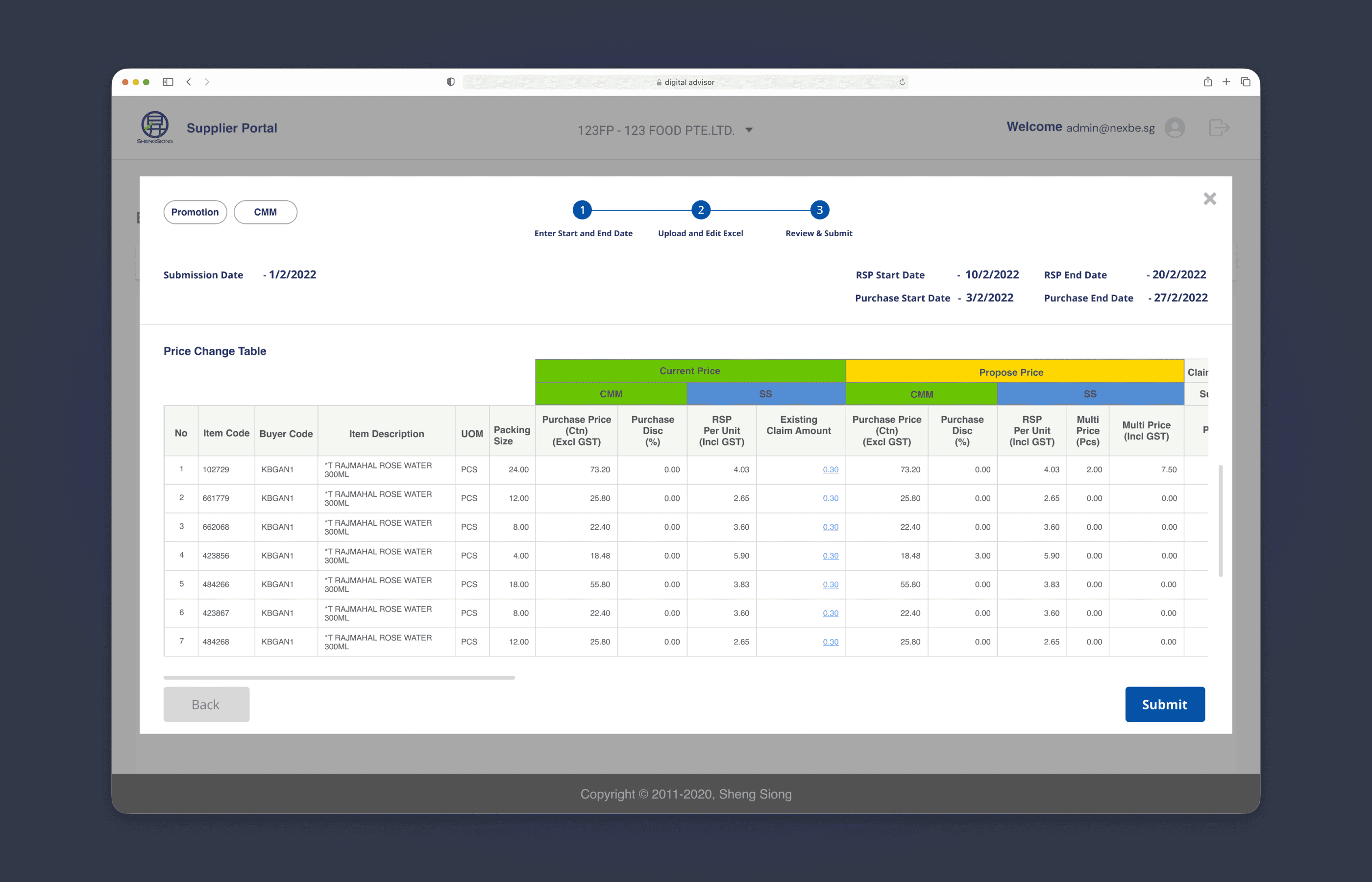Select the Promotion tab pill
Viewport: 1372px width, 882px height.
(195, 212)
